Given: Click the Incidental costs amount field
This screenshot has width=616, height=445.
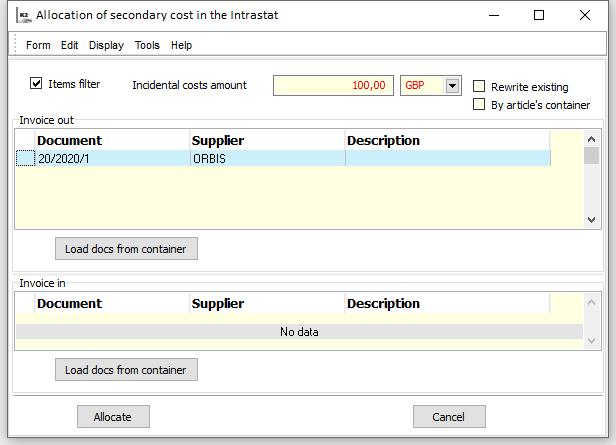Looking at the screenshot, I should [333, 86].
